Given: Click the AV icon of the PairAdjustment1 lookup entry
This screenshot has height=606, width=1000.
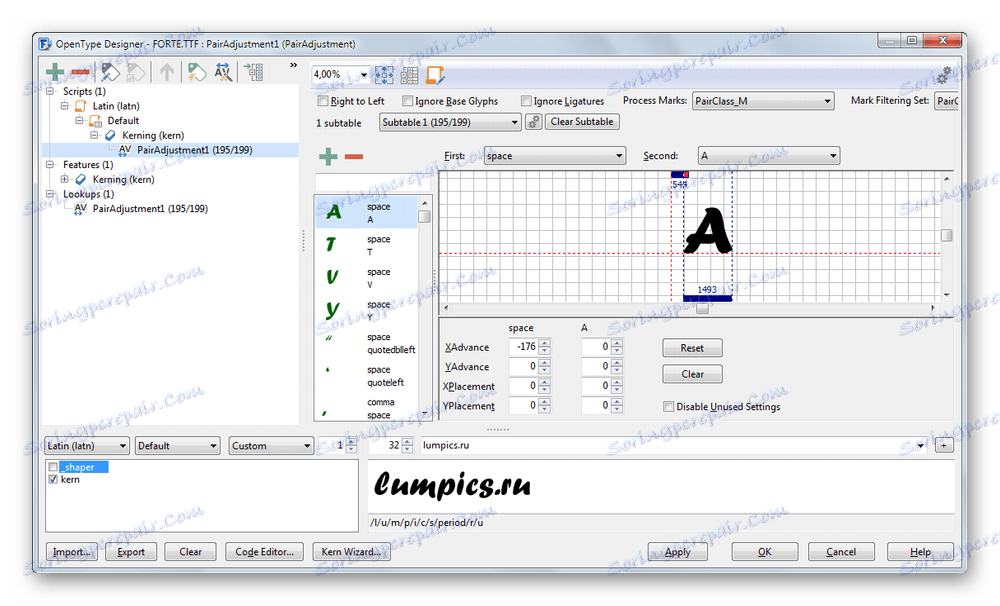Looking at the screenshot, I should coord(80,209).
